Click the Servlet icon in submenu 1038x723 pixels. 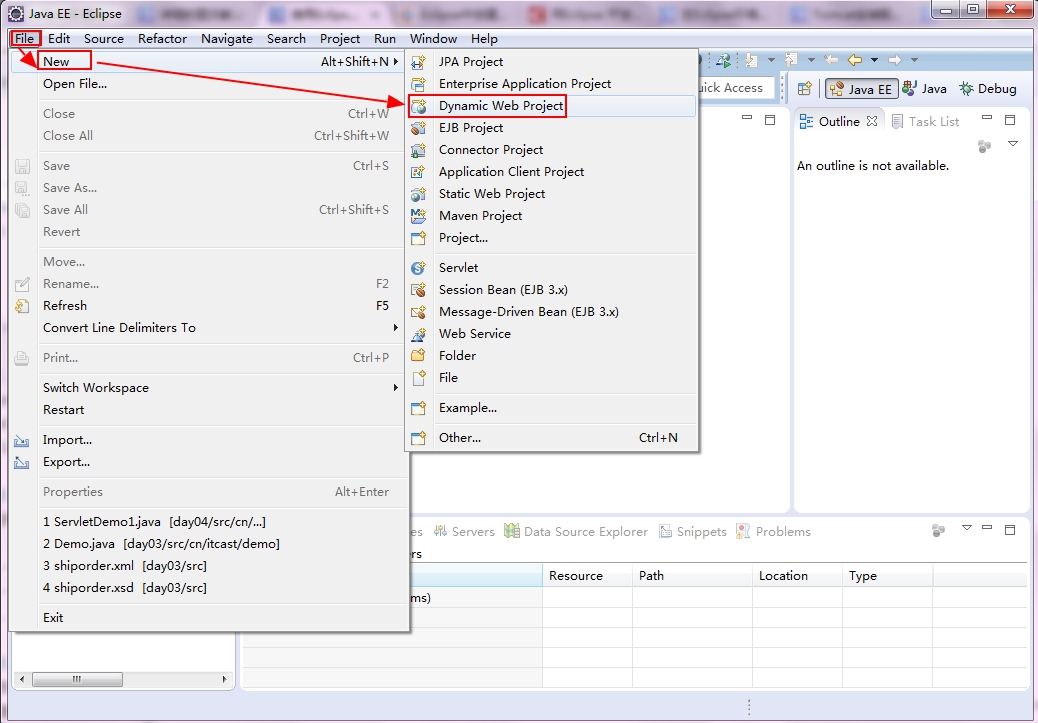click(418, 267)
